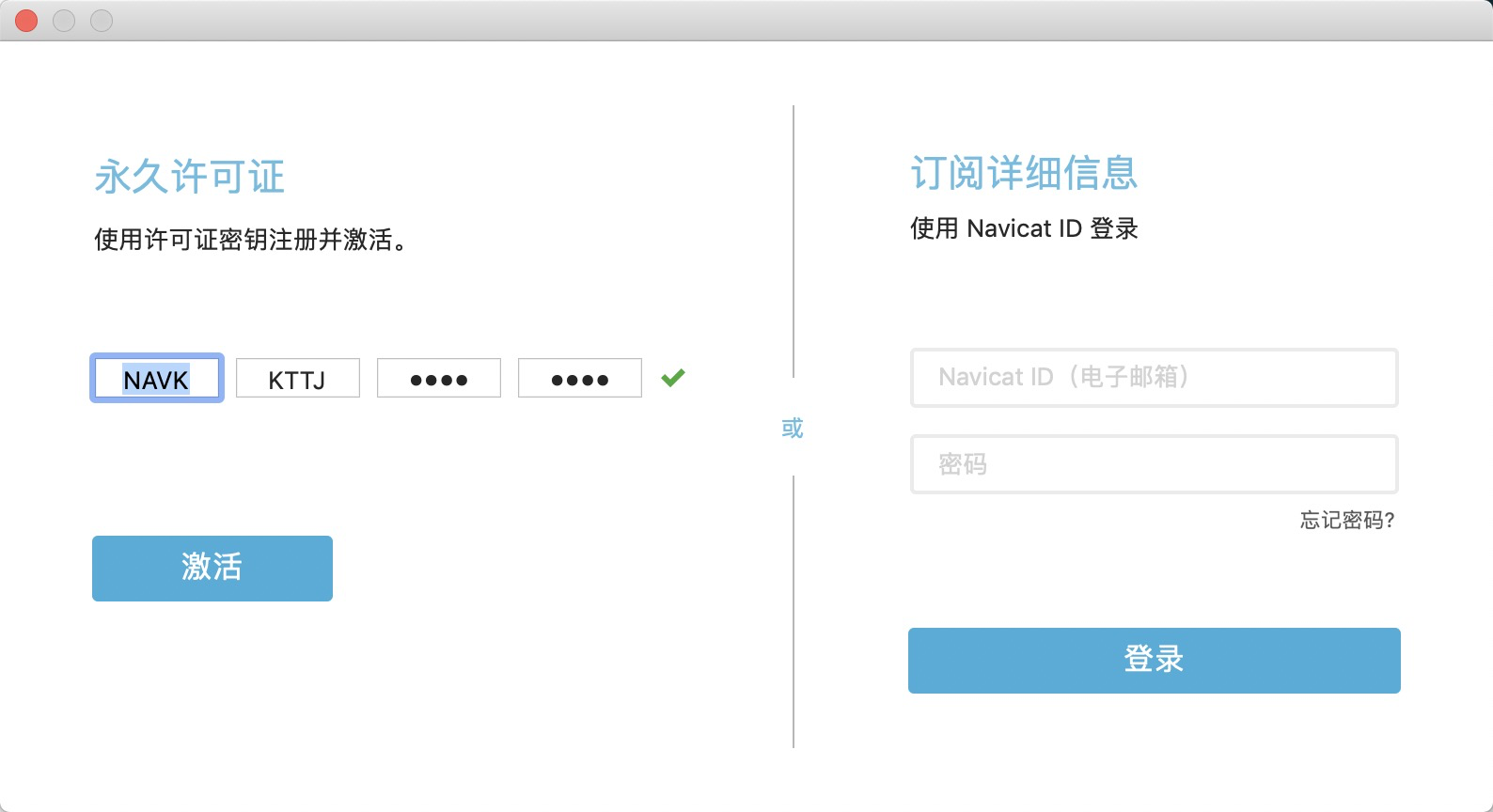Focus the 密码 password field
Image resolution: width=1493 pixels, height=812 pixels.
click(1155, 464)
